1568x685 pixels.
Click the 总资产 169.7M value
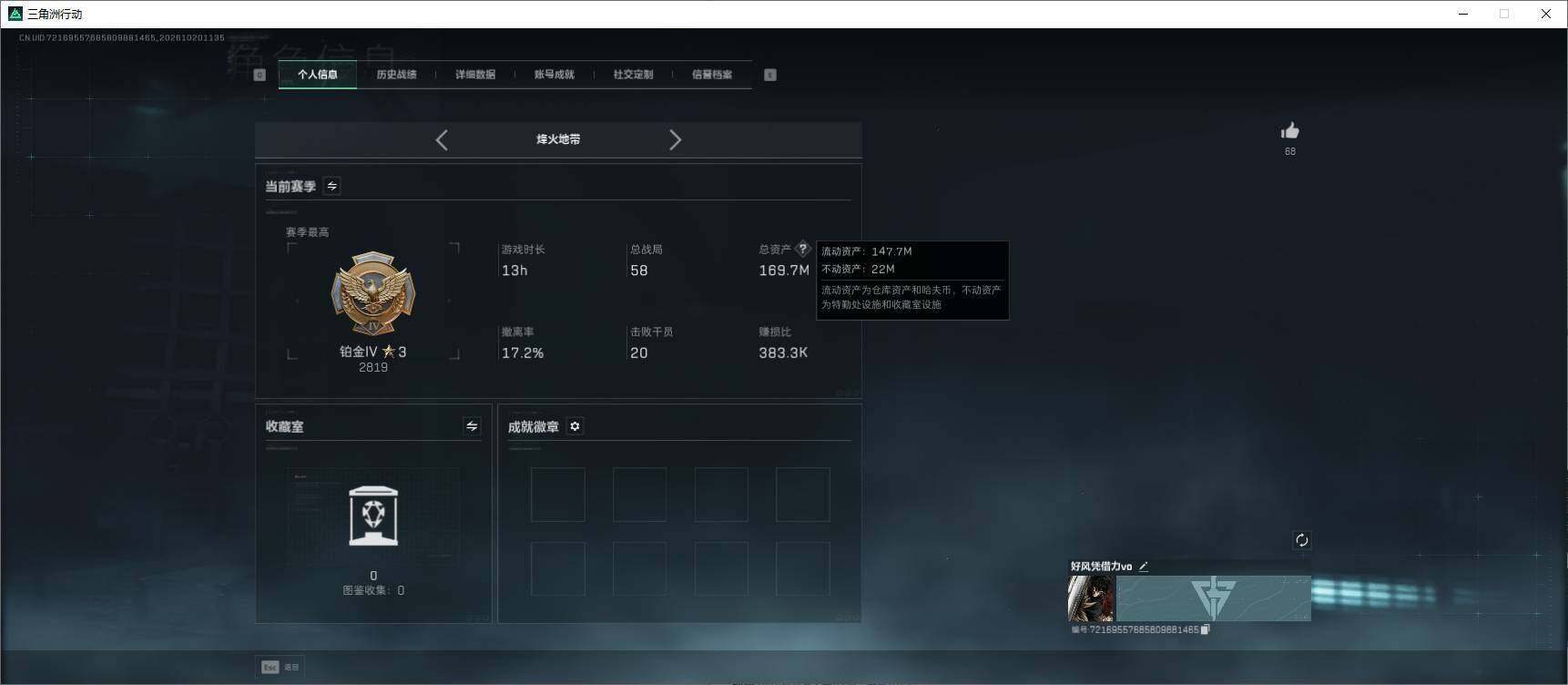click(784, 271)
